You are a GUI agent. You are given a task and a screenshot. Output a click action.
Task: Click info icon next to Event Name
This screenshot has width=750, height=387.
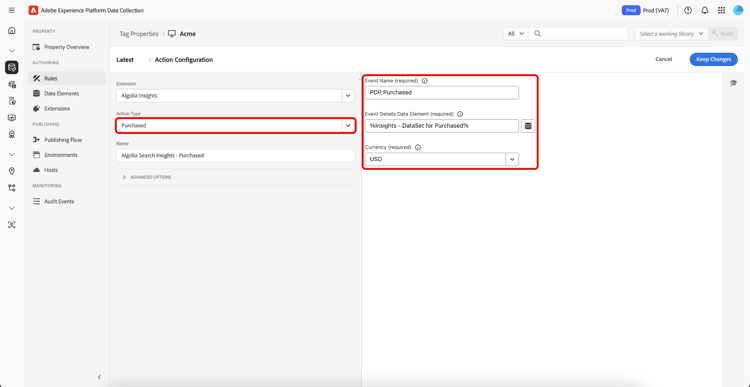coord(425,81)
